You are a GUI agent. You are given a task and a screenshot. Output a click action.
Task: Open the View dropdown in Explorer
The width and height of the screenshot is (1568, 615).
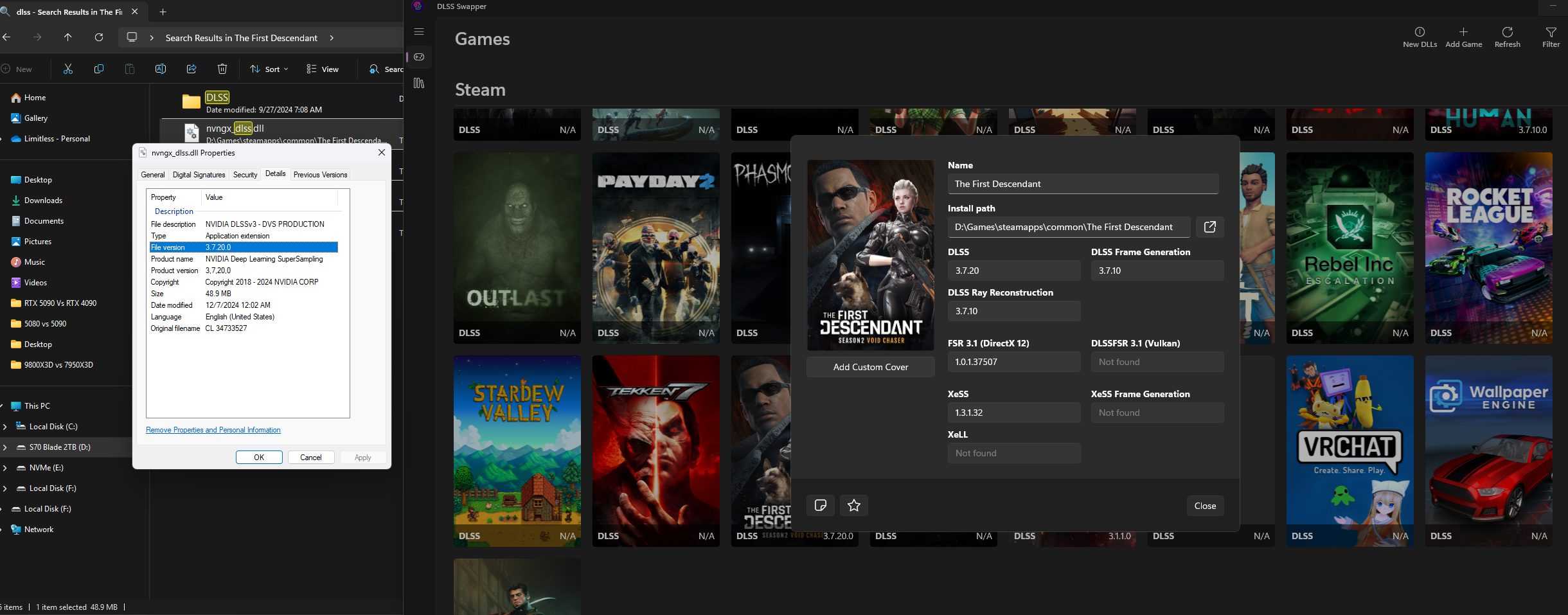[323, 69]
